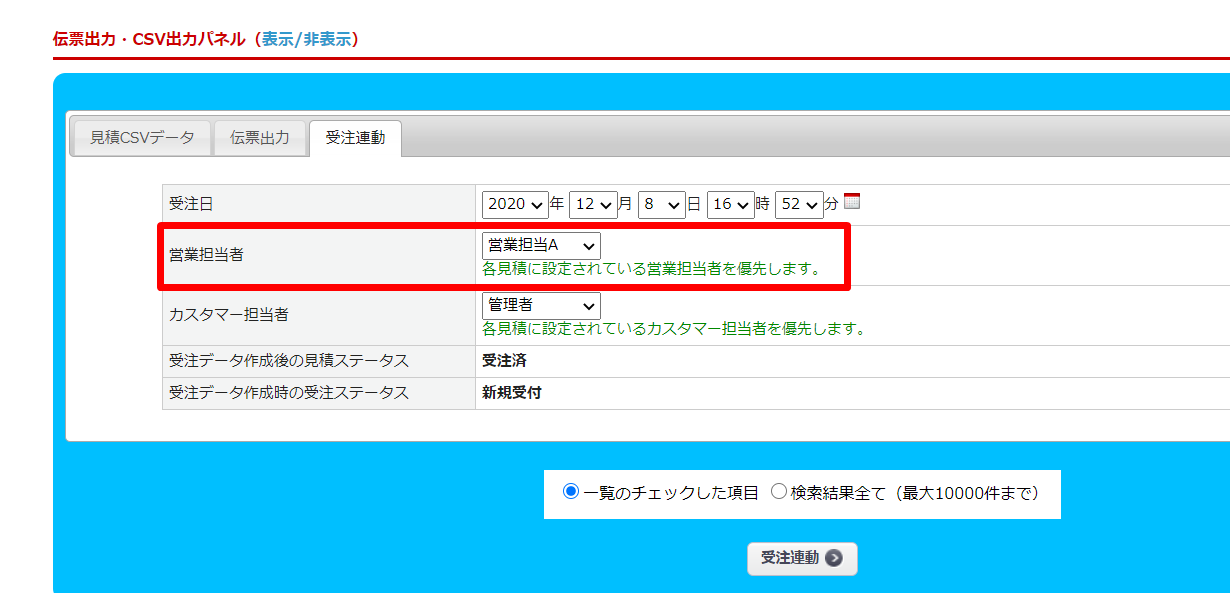Click the 受注連動 submit button

(x=802, y=558)
